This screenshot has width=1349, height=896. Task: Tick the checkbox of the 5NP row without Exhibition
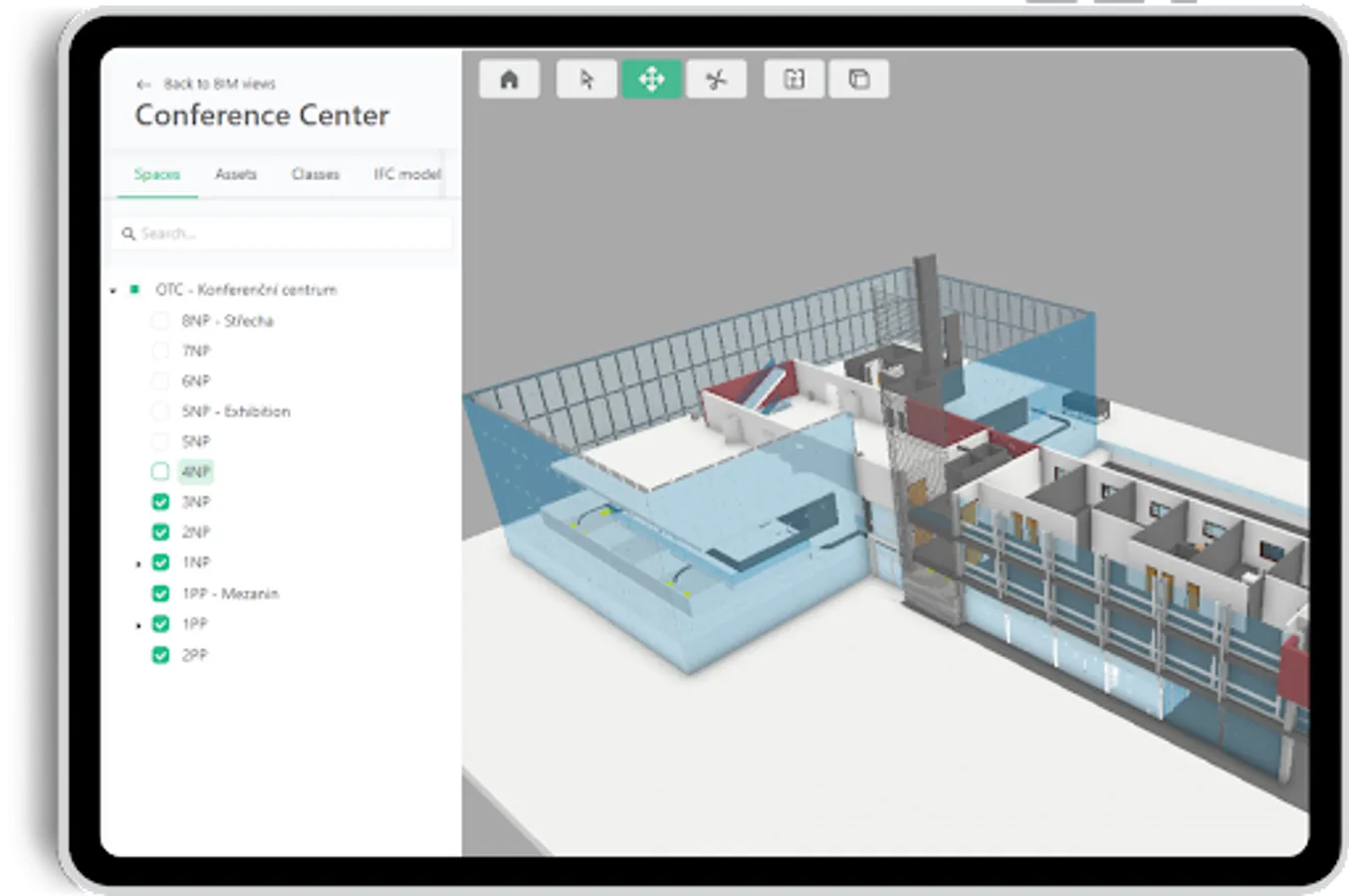[159, 441]
